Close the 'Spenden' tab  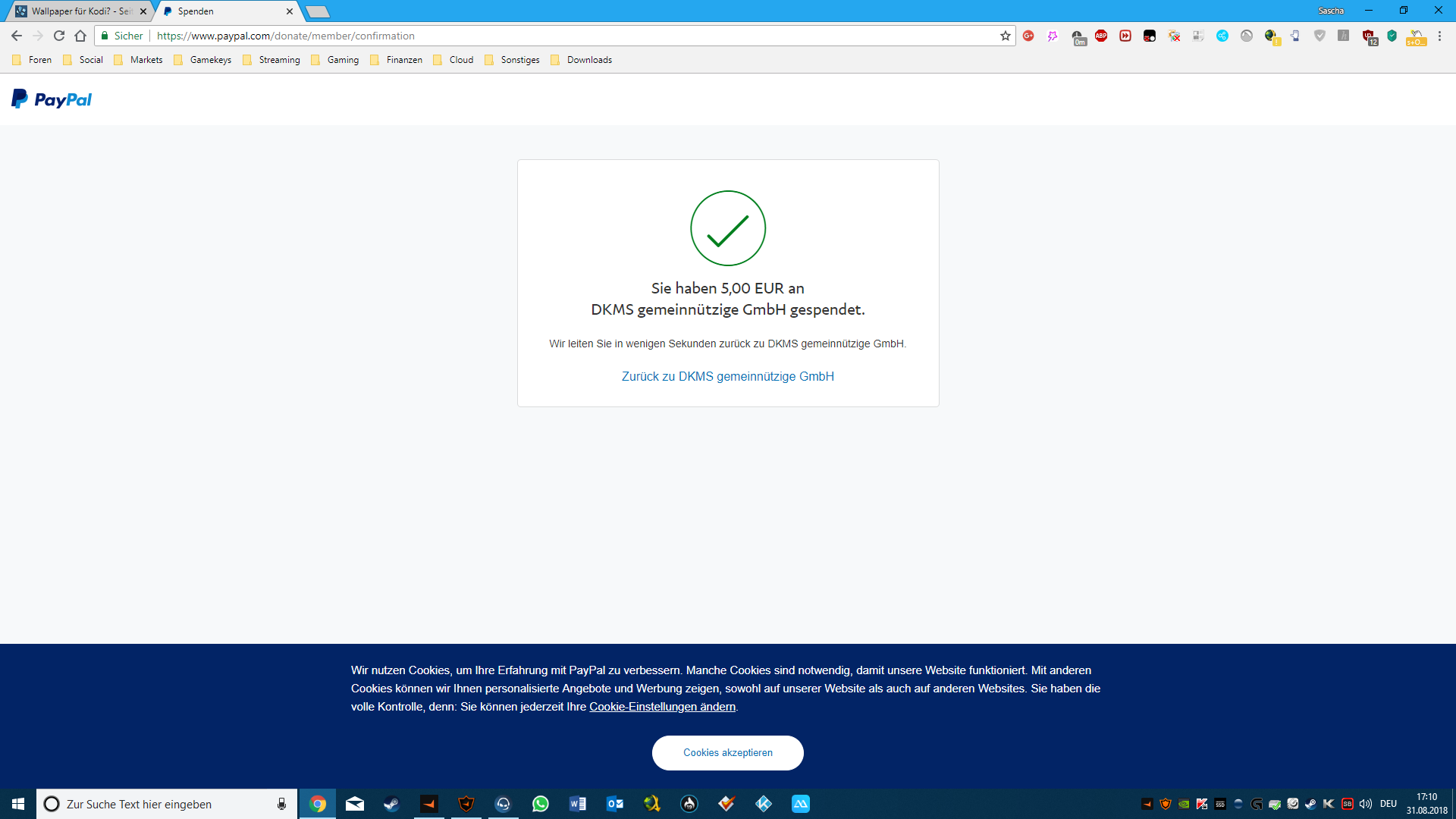(x=290, y=11)
